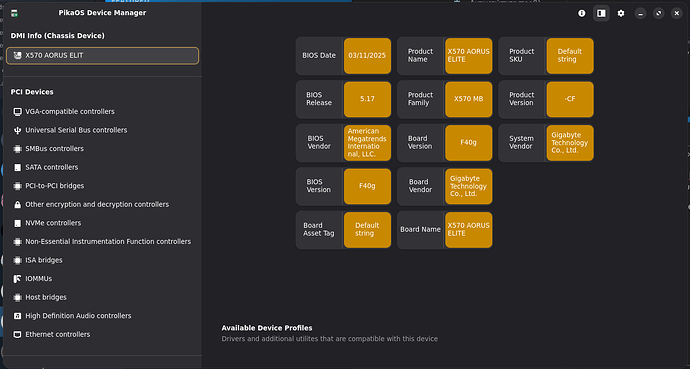
Task: Click the About info icon in header
Action: tap(582, 13)
